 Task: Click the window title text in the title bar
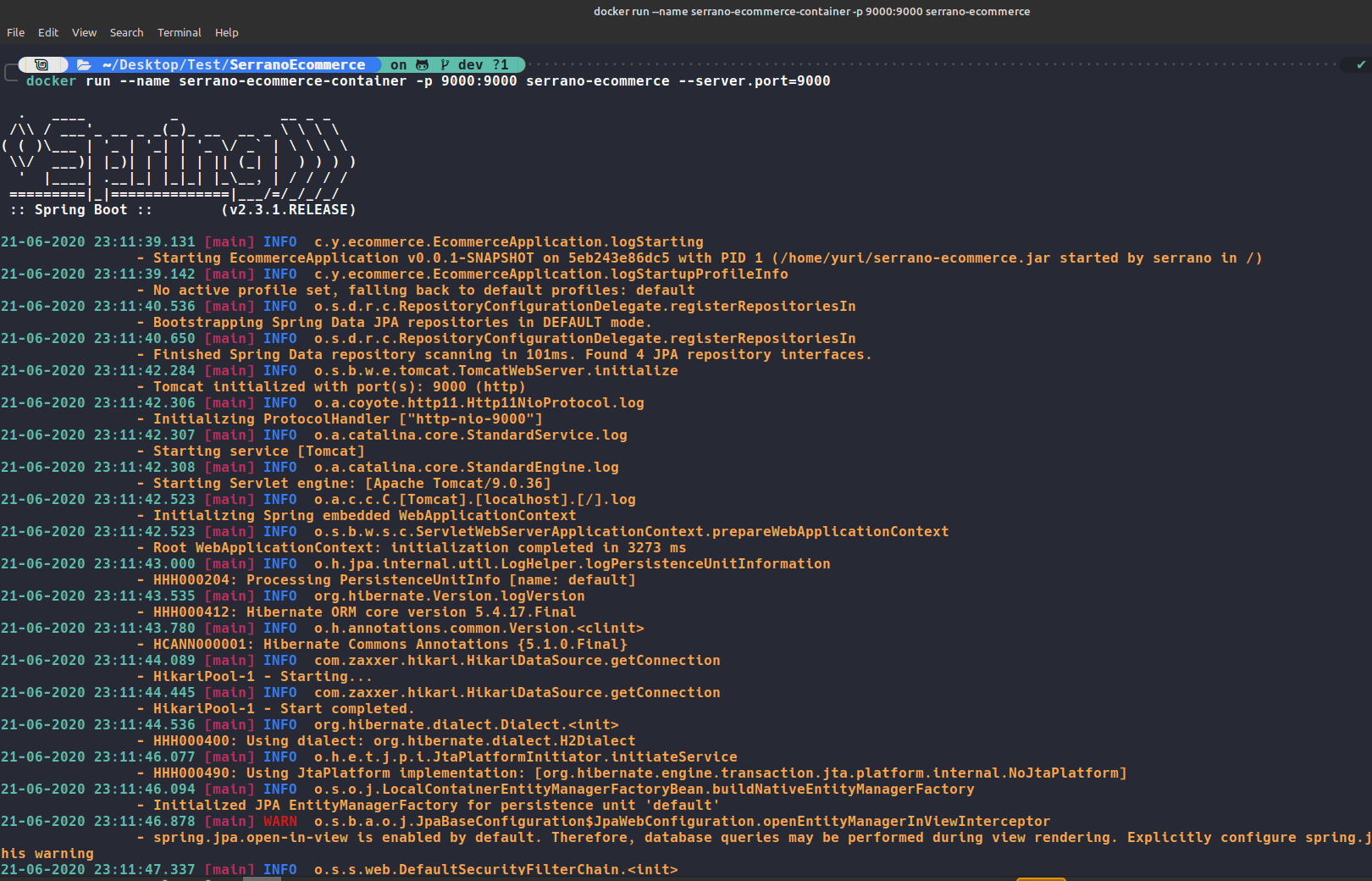811,11
